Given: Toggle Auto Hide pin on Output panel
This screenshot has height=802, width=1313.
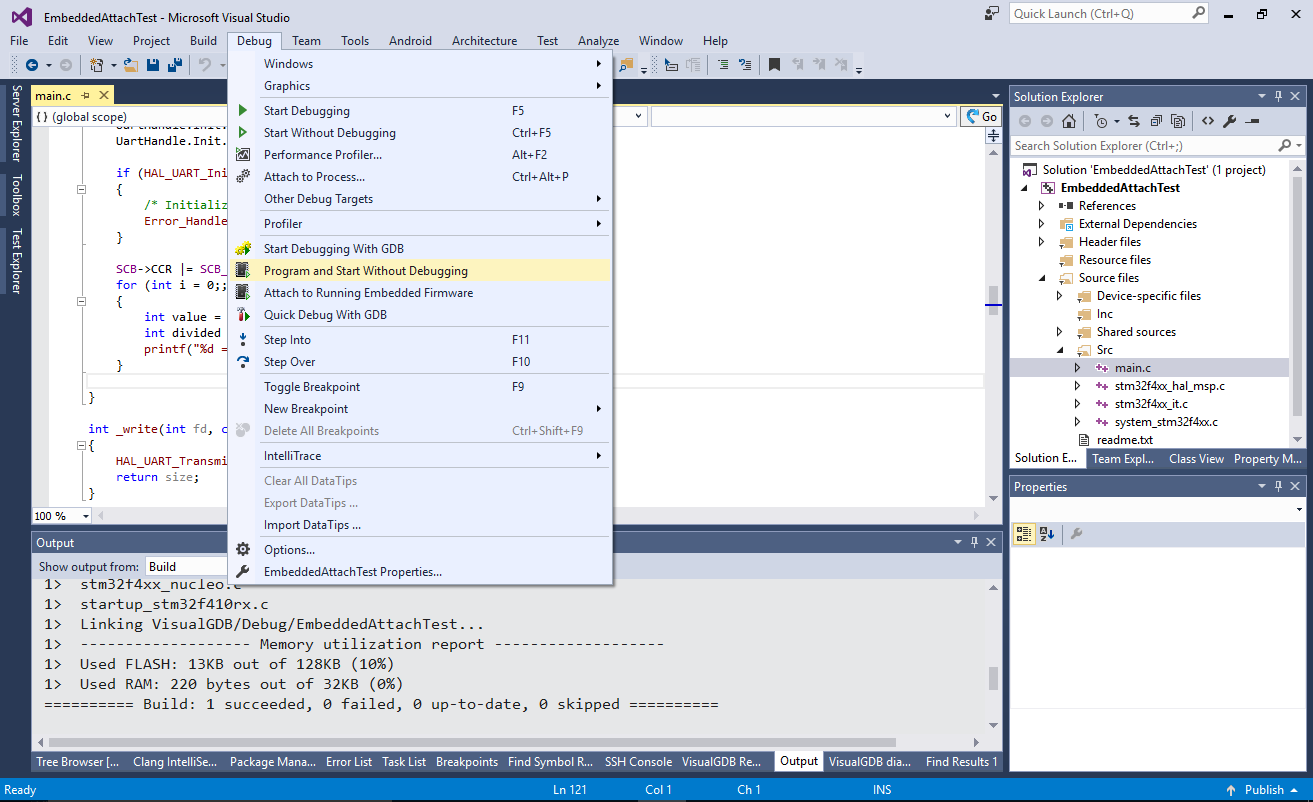Looking at the screenshot, I should coord(972,543).
